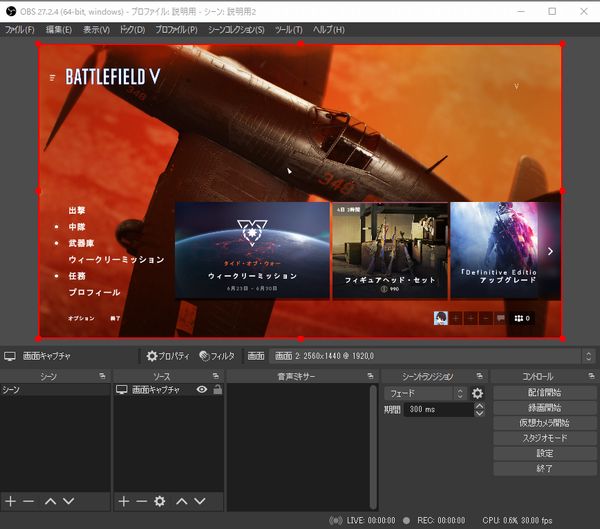Open the プロファイル(P) menu
The width and height of the screenshot is (600, 529).
(x=176, y=30)
